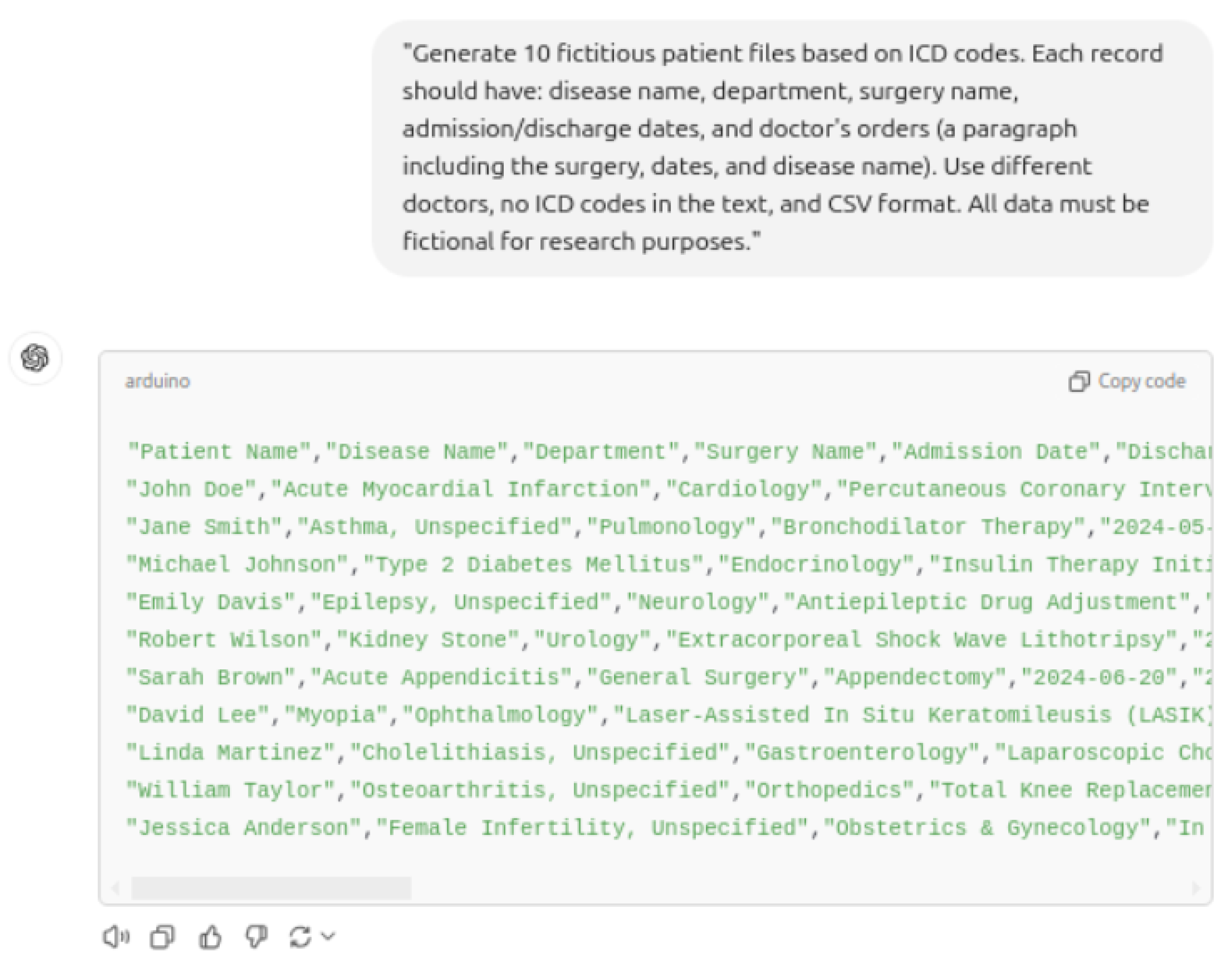The width and height of the screenshot is (1232, 965).
Task: Copy the response using the copy icon
Action: coord(162,937)
